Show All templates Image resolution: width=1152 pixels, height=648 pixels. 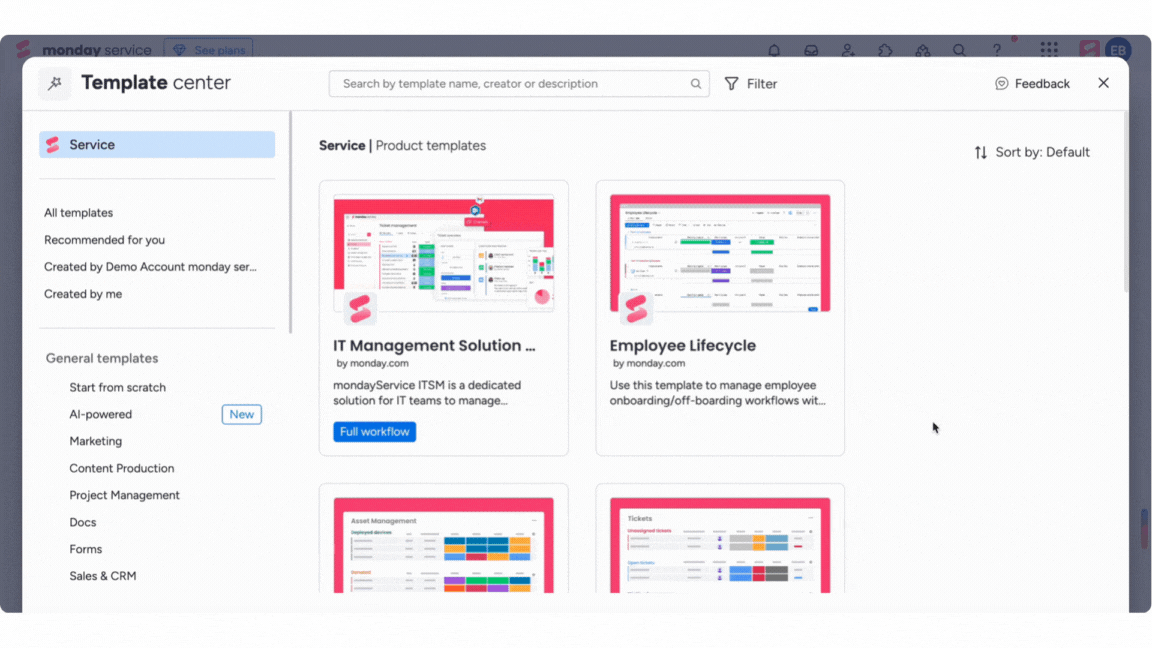pyautogui.click(x=79, y=213)
